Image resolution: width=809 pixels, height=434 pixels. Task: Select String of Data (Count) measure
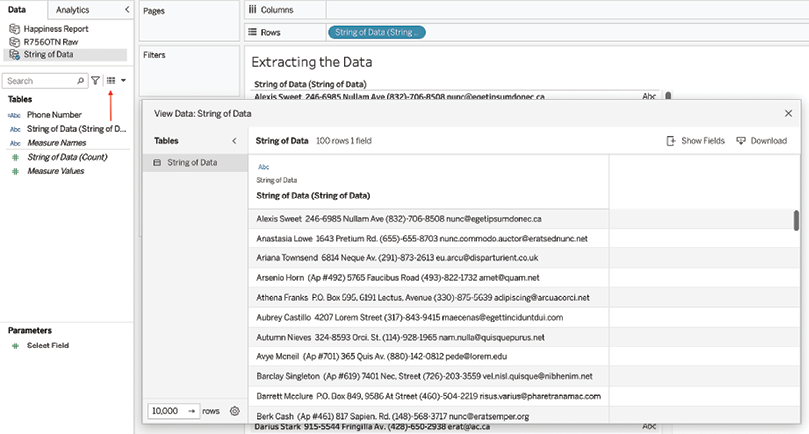(67, 157)
